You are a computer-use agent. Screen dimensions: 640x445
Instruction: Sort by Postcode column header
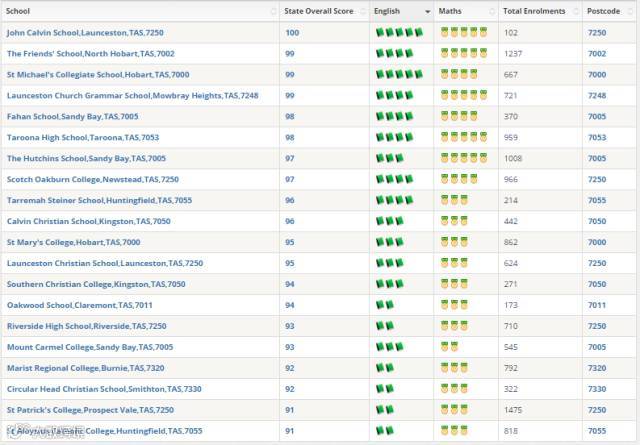pos(609,11)
